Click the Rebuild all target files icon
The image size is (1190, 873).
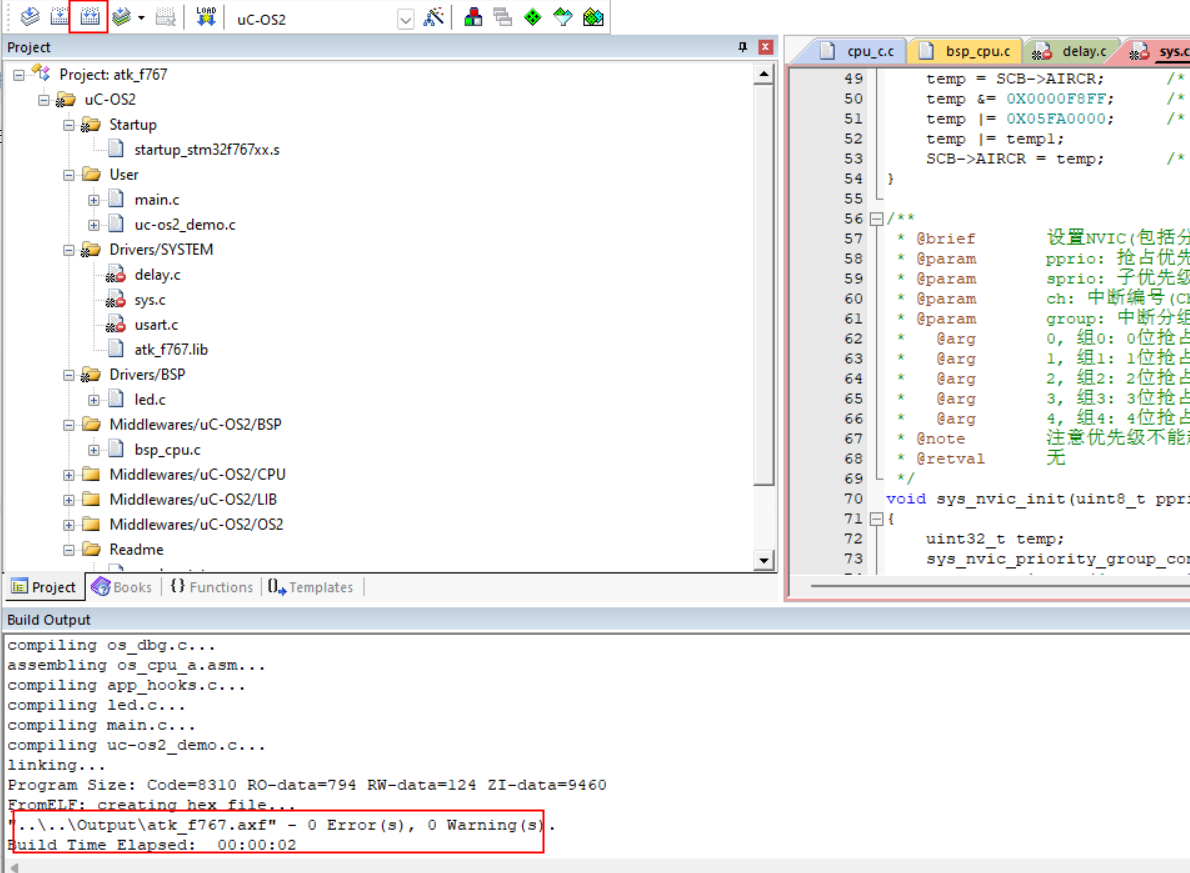(90, 17)
